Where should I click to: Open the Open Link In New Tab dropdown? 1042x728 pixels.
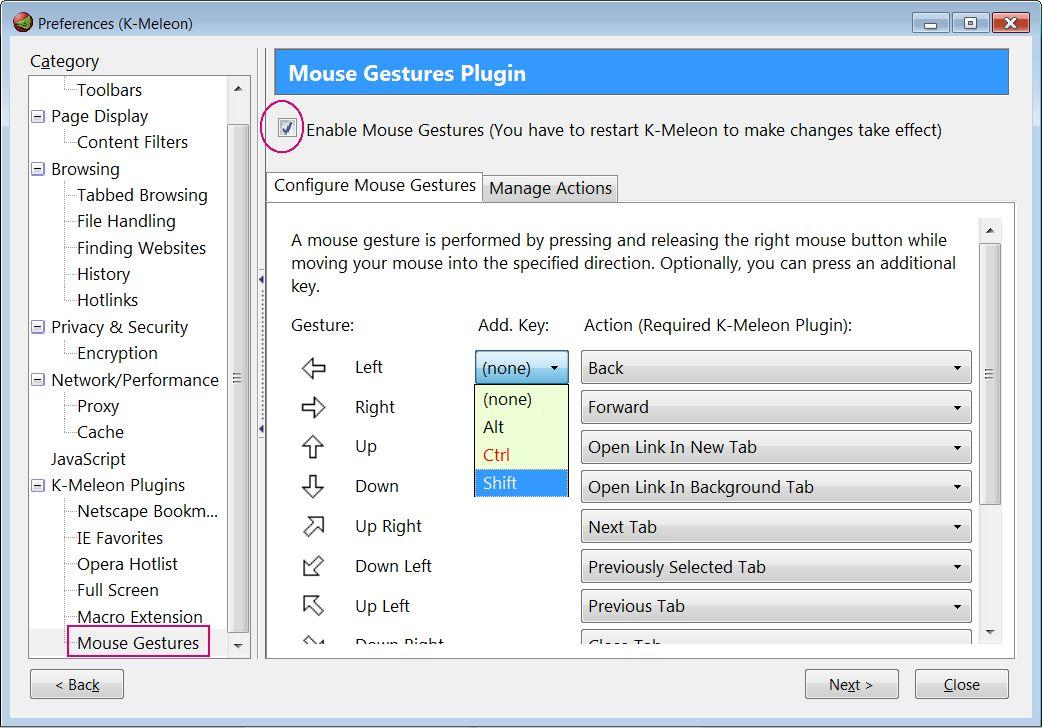776,447
